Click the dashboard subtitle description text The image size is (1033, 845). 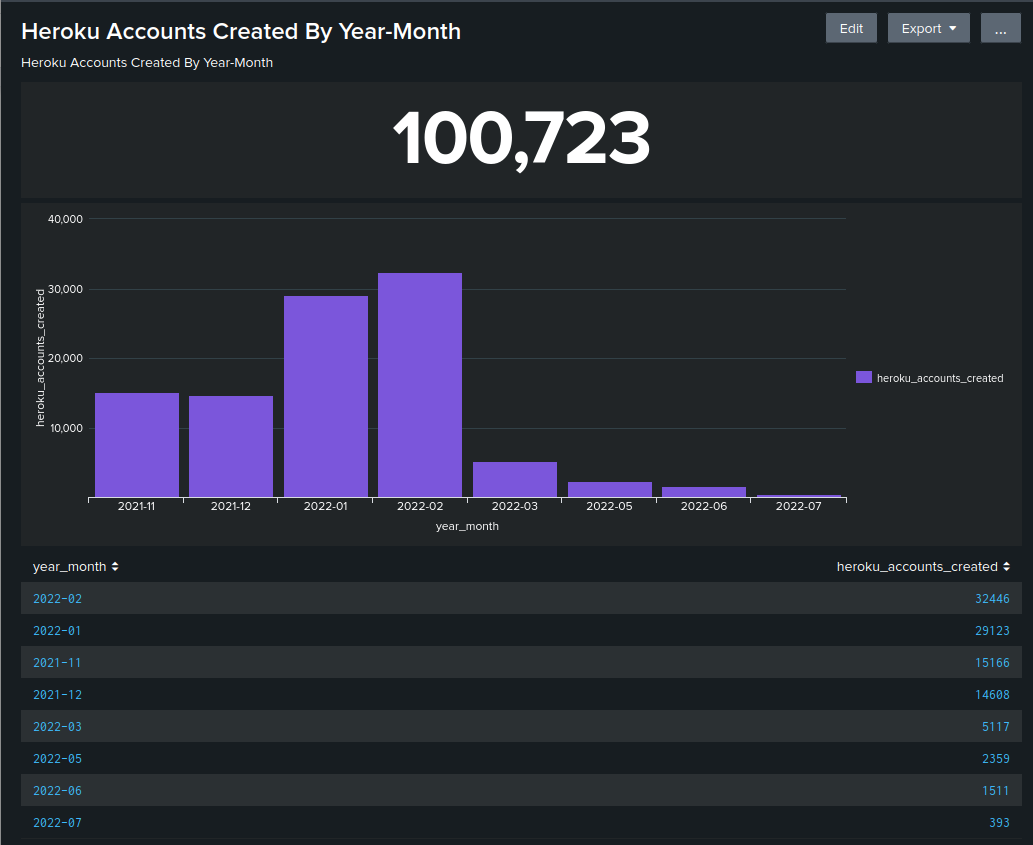[x=147, y=63]
